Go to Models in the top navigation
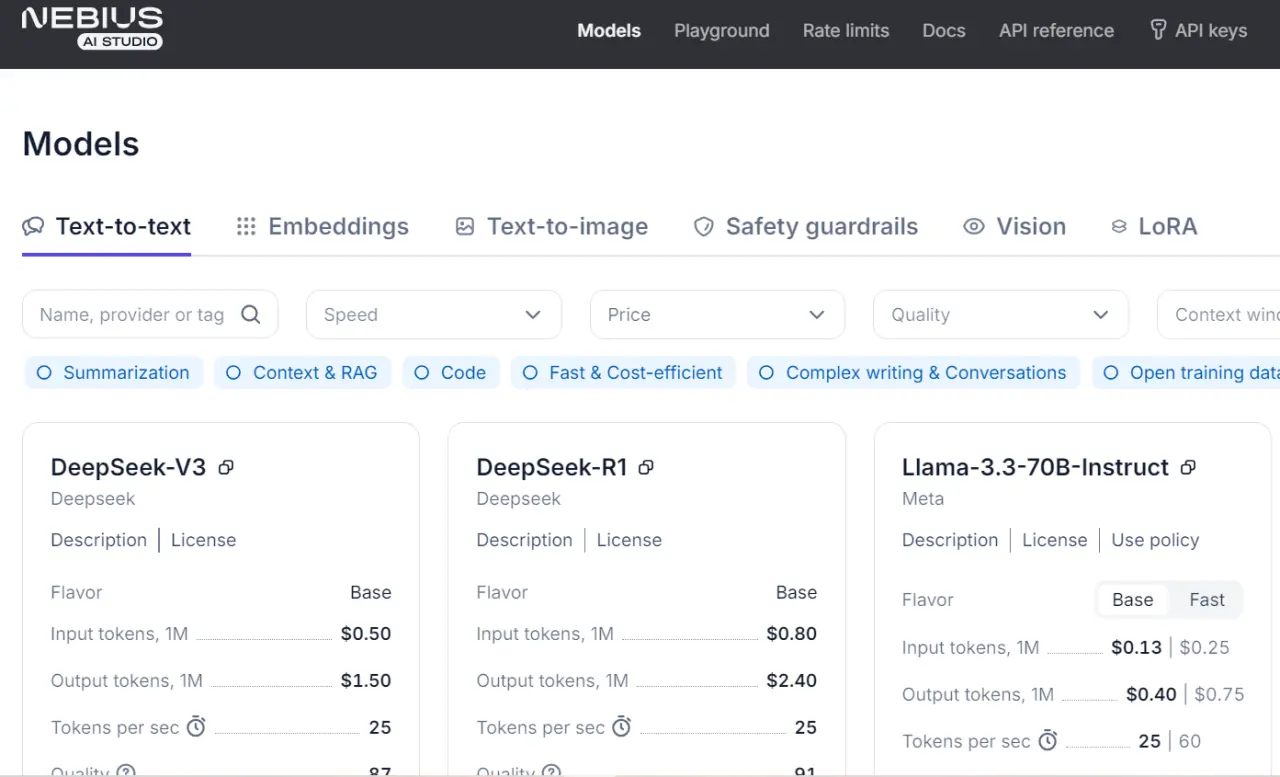Viewport: 1280px width, 777px height. [609, 31]
